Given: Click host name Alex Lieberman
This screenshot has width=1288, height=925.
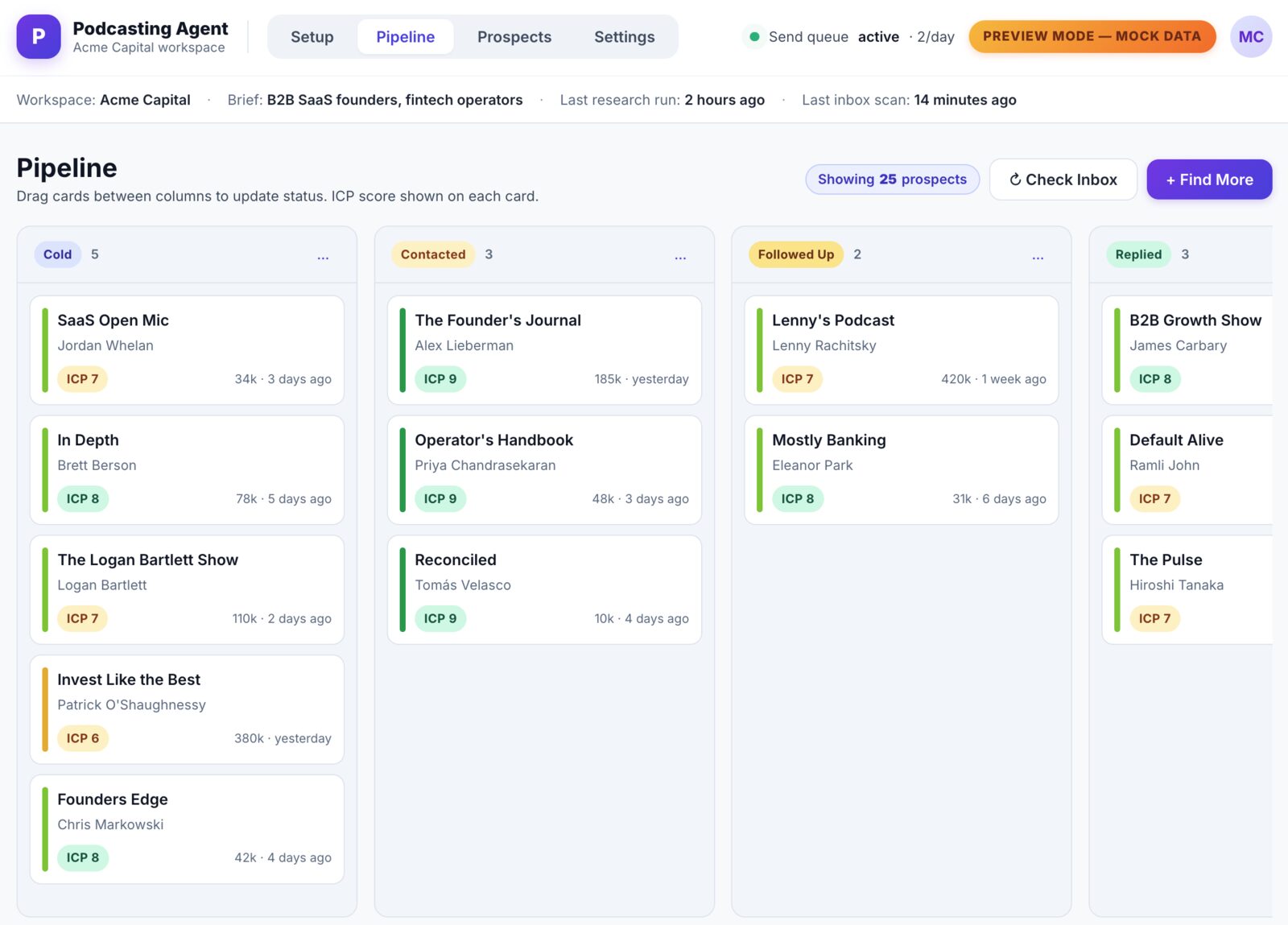Looking at the screenshot, I should [x=464, y=345].
